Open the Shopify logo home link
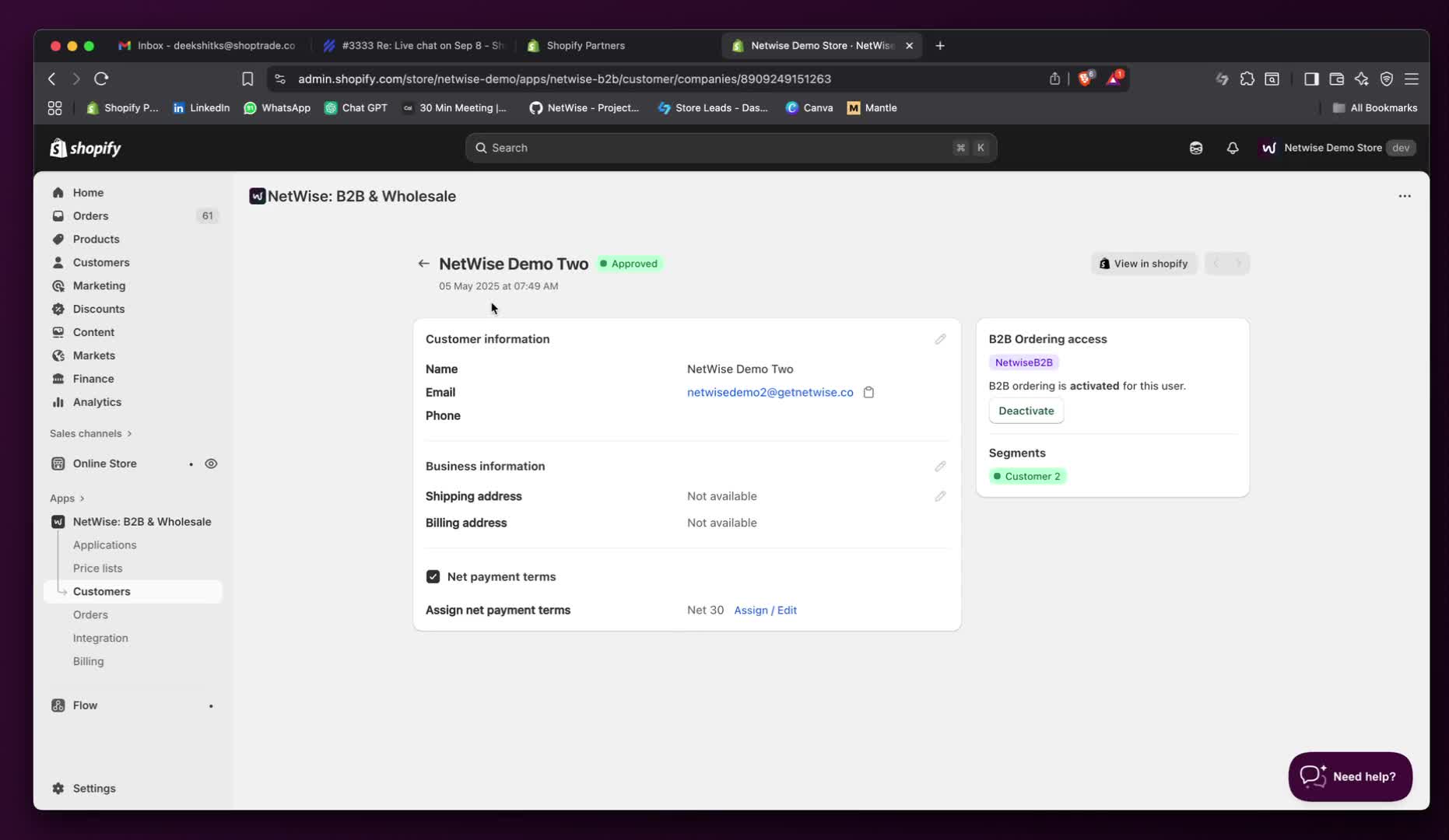 coord(86,148)
